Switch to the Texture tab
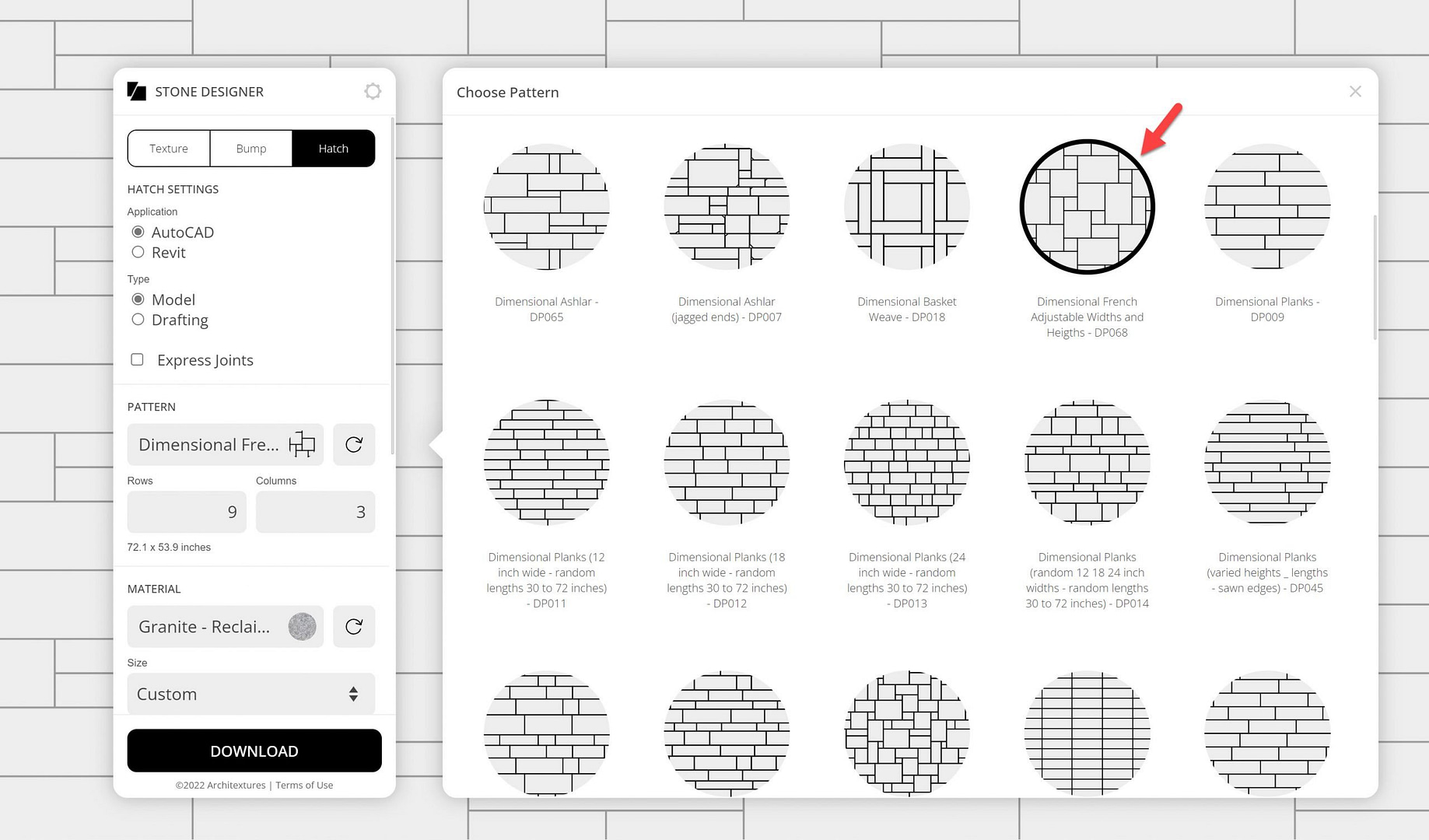The image size is (1429, 840). click(x=169, y=149)
